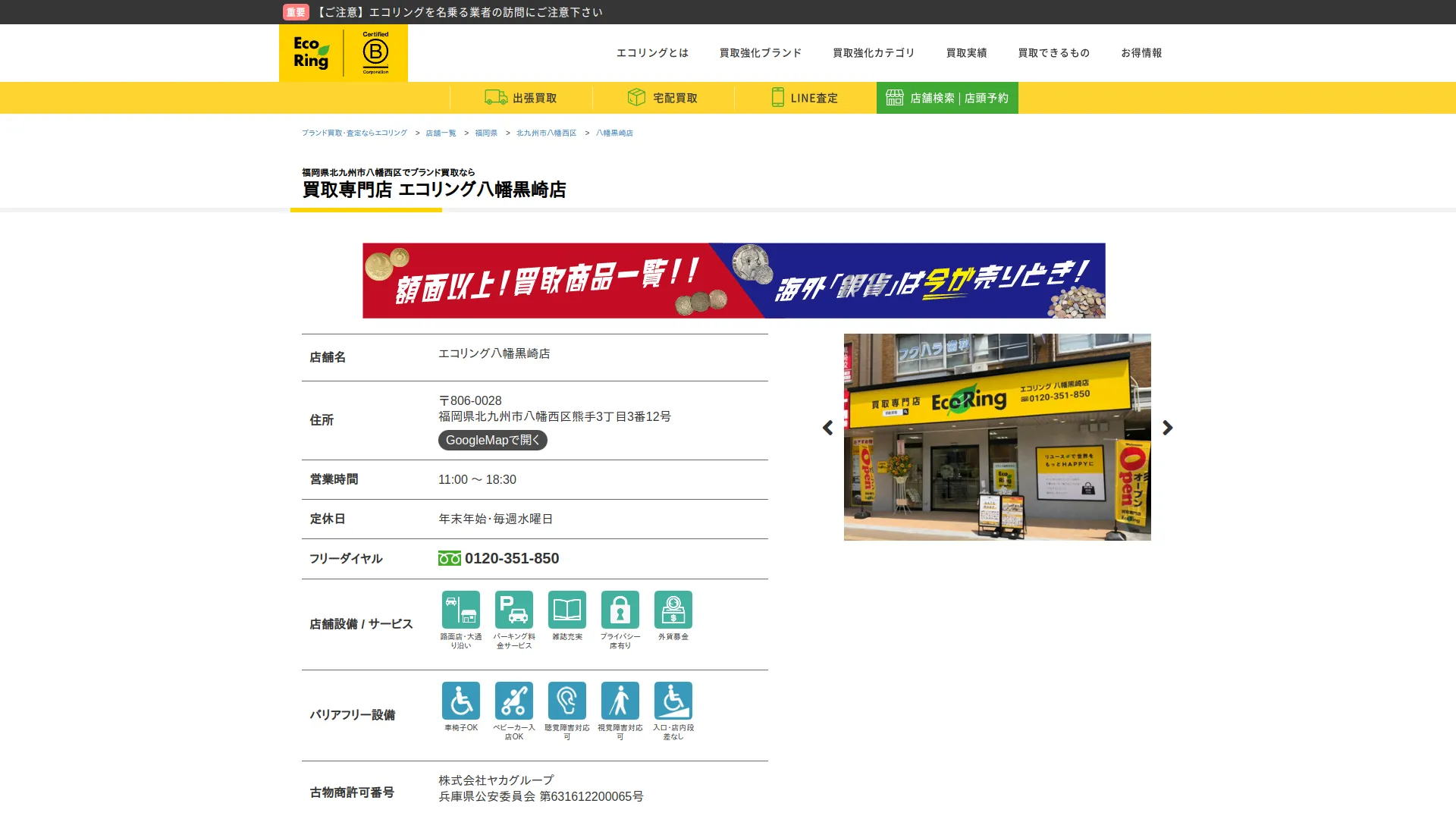This screenshot has height=819, width=1456.
Task: Select the address 福岡県北九州市八幡西区熊手3丁目3番12号
Action: (x=554, y=417)
